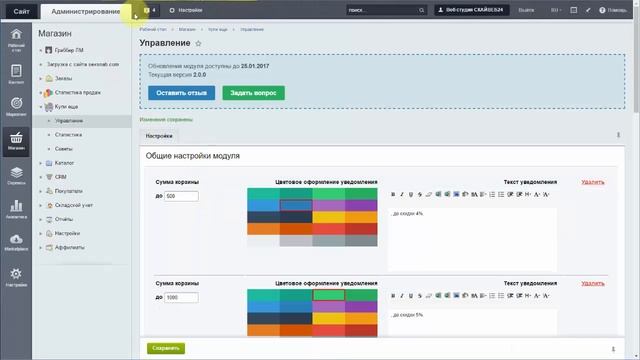Pick purple swatch in 500 sum palette
Image resolution: width=640 pixels, height=360 pixels.
point(361,205)
